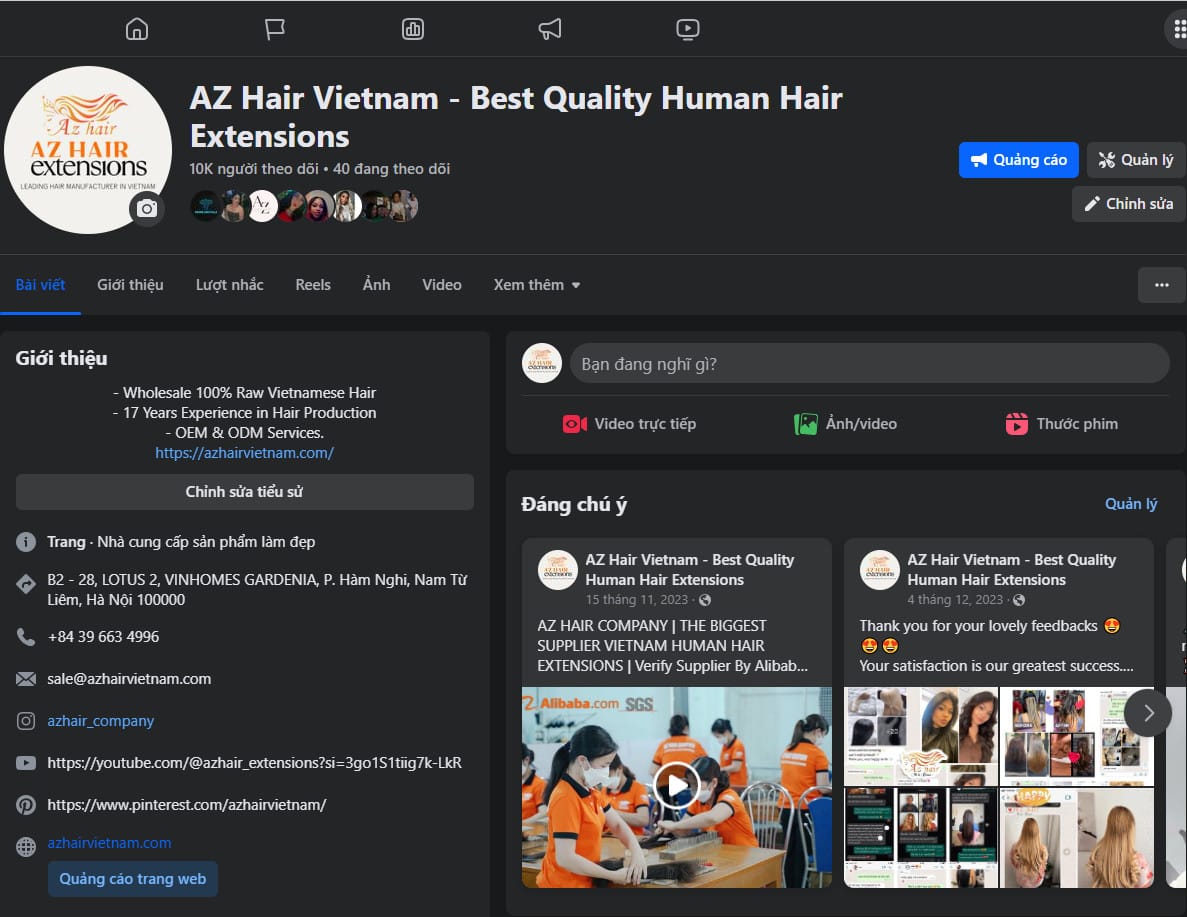This screenshot has height=917, width=1187.
Task: Click the Pages flag icon in top navigation
Action: 274,29
